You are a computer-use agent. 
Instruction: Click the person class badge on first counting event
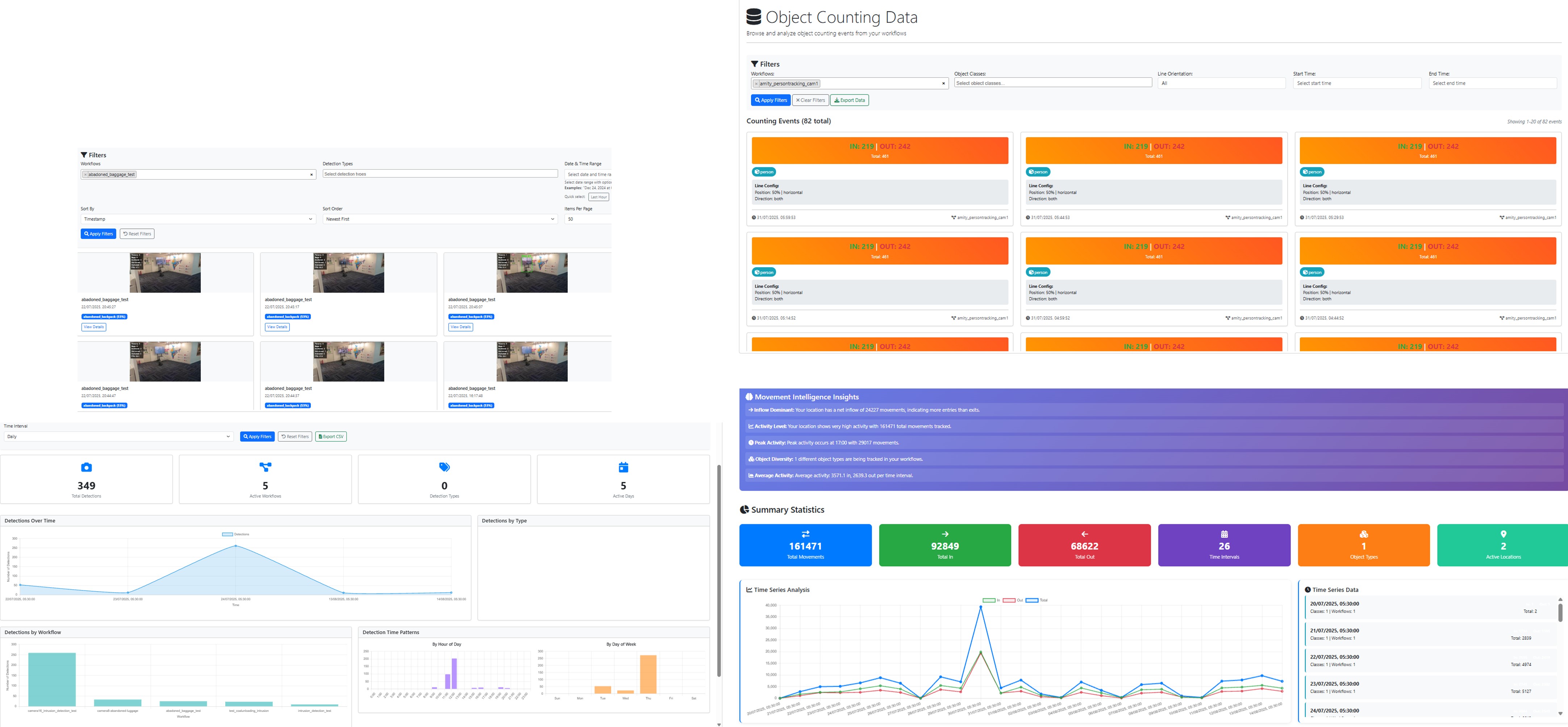(764, 172)
